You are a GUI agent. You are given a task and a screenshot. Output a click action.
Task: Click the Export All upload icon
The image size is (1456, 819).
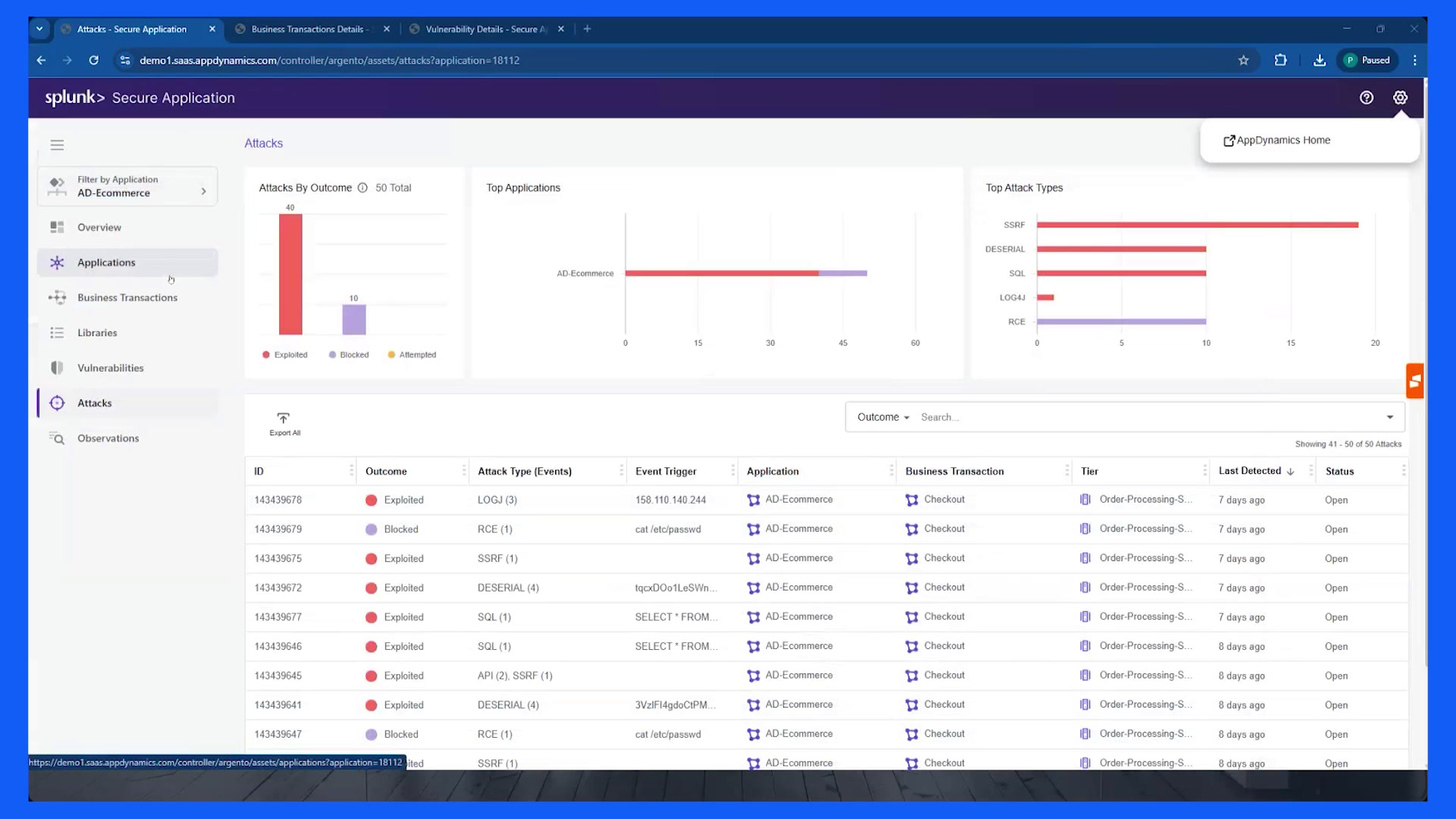[284, 419]
